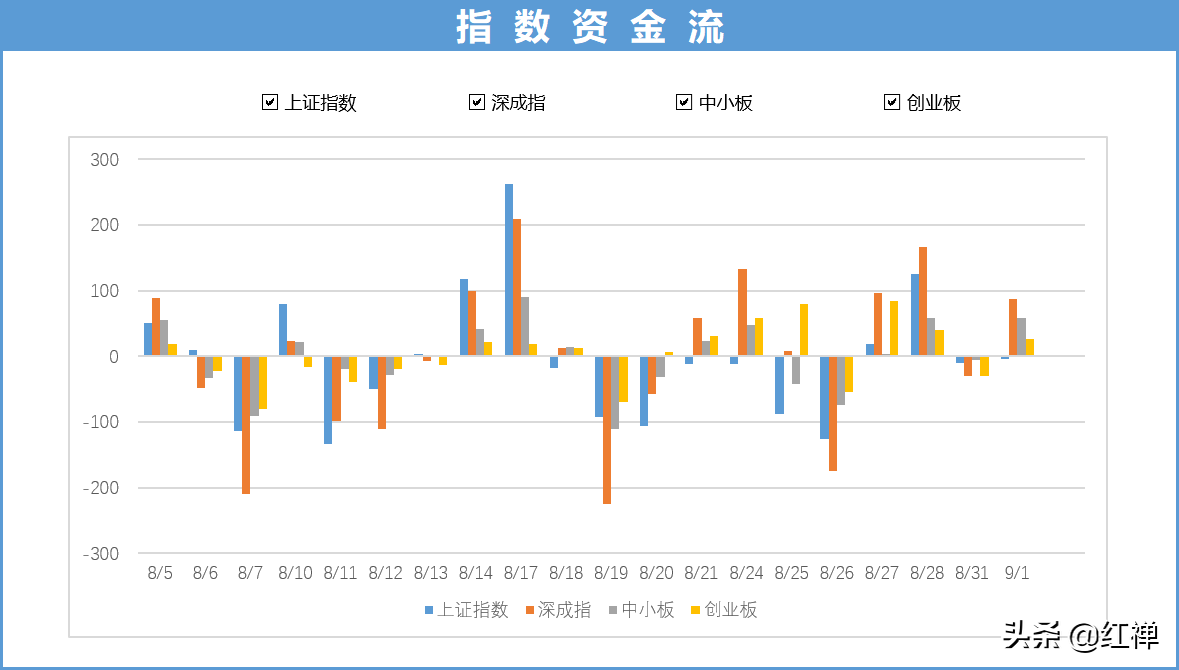Screen dimensions: 1179x670
Task: Select the 上证指数 legend label
Action: (x=473, y=610)
